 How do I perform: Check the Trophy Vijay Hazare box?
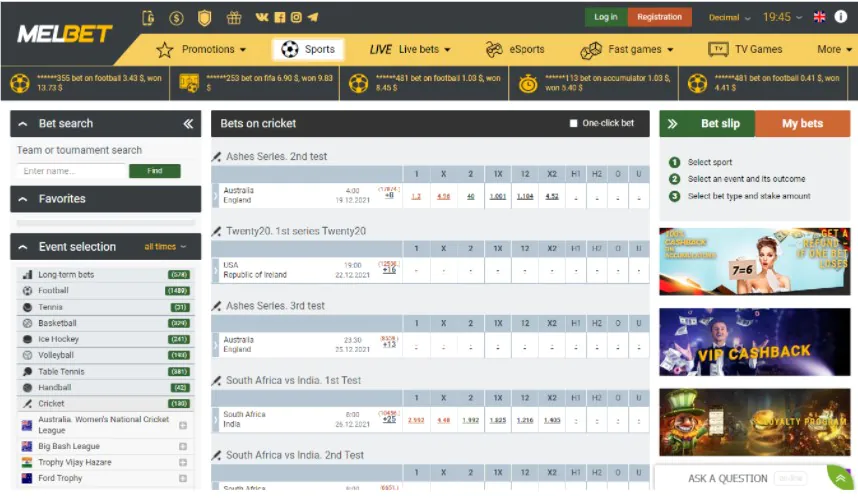tap(183, 462)
